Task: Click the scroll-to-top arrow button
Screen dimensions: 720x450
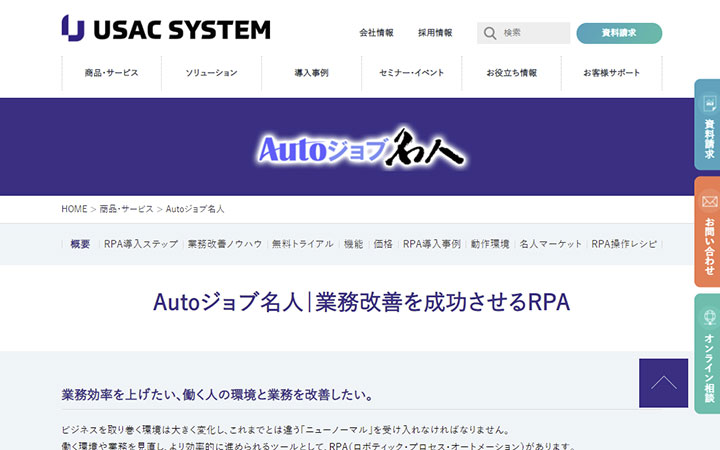Action: click(x=664, y=383)
